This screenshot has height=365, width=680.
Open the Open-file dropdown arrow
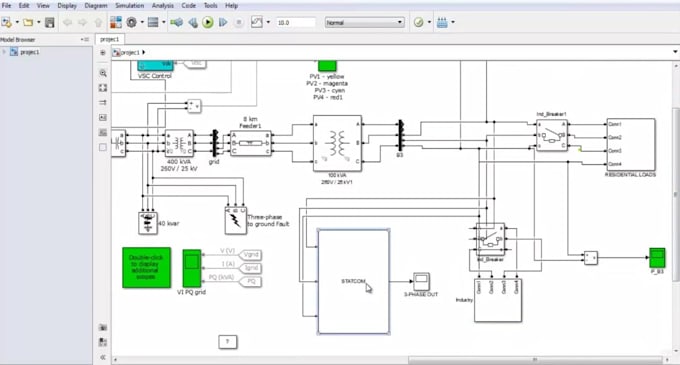39,23
